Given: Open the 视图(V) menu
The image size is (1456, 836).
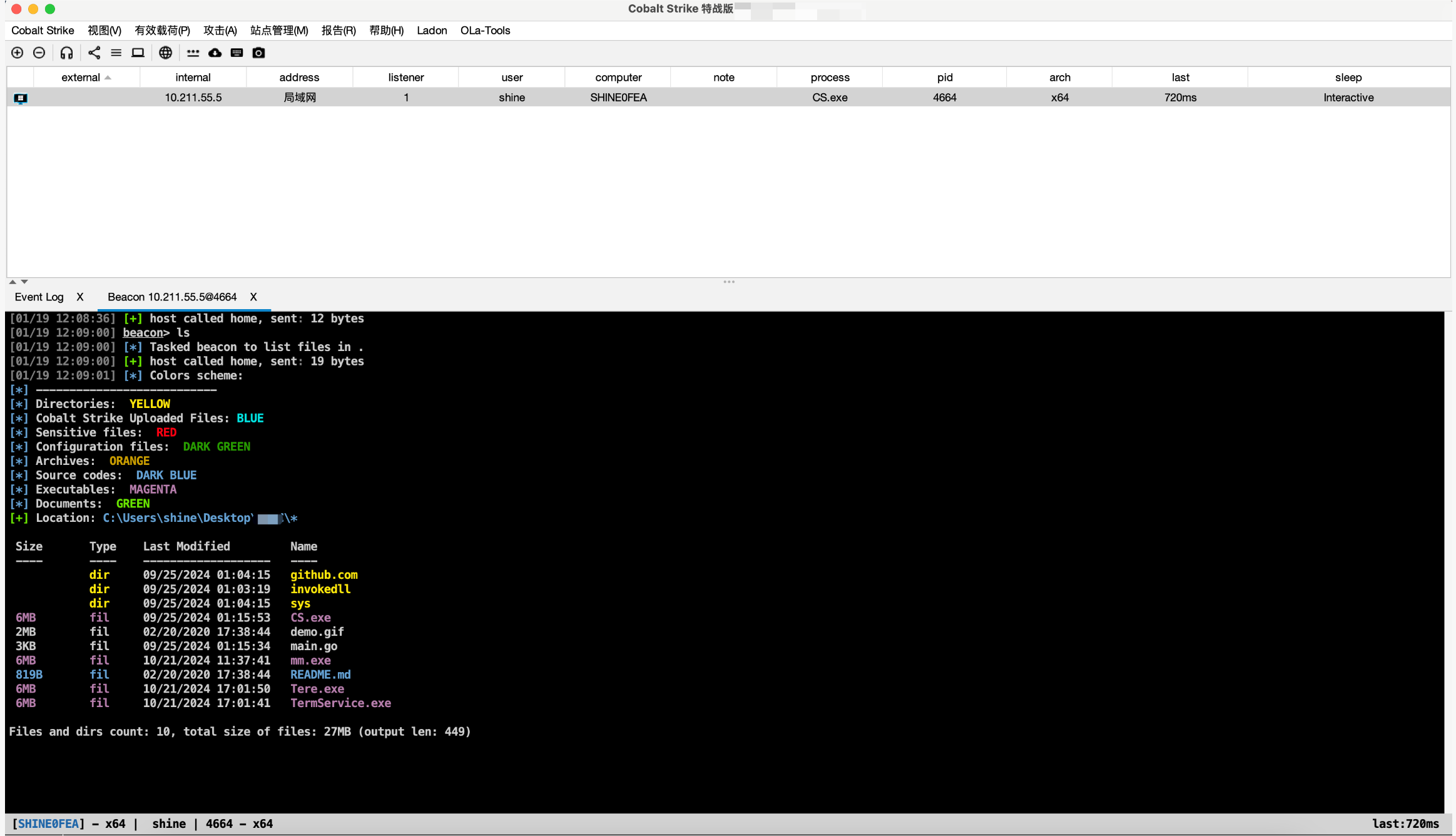Looking at the screenshot, I should coord(104,31).
